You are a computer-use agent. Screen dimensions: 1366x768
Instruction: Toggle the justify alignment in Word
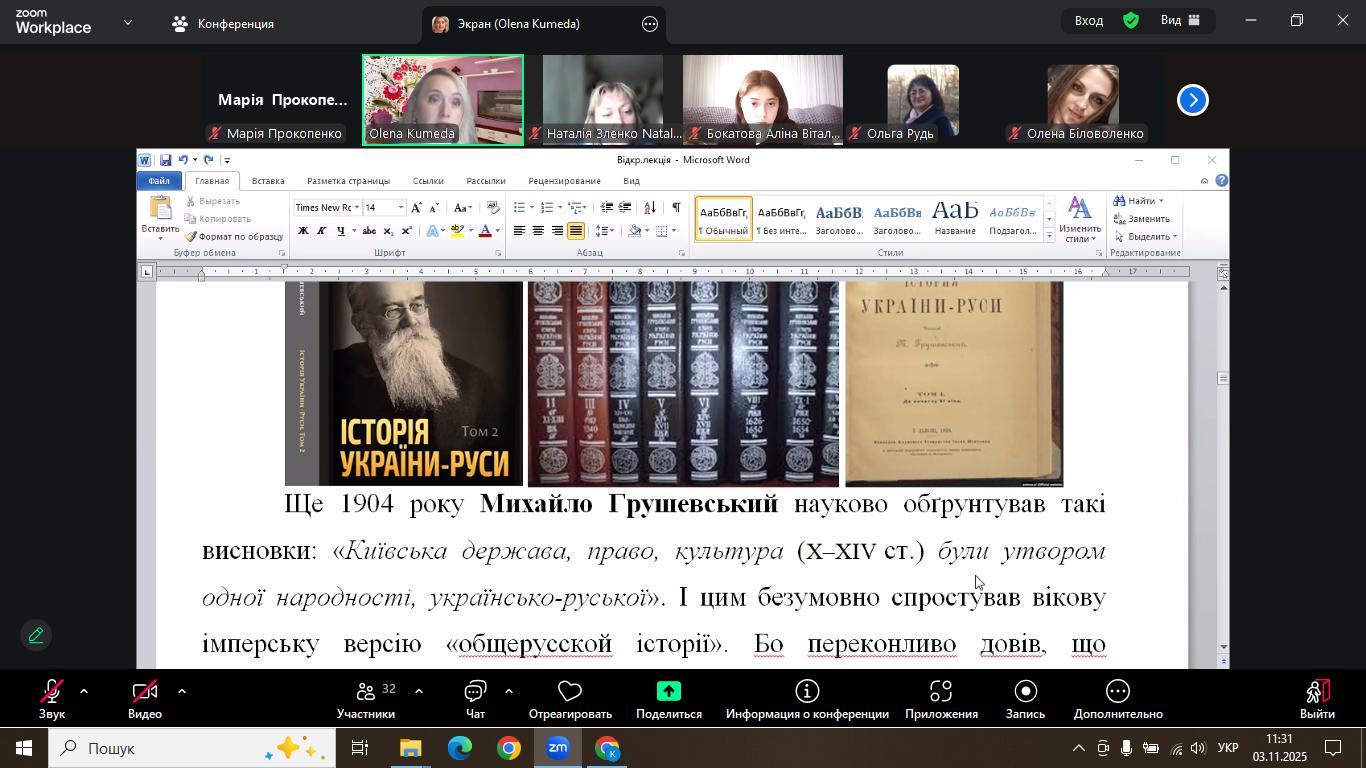576,231
